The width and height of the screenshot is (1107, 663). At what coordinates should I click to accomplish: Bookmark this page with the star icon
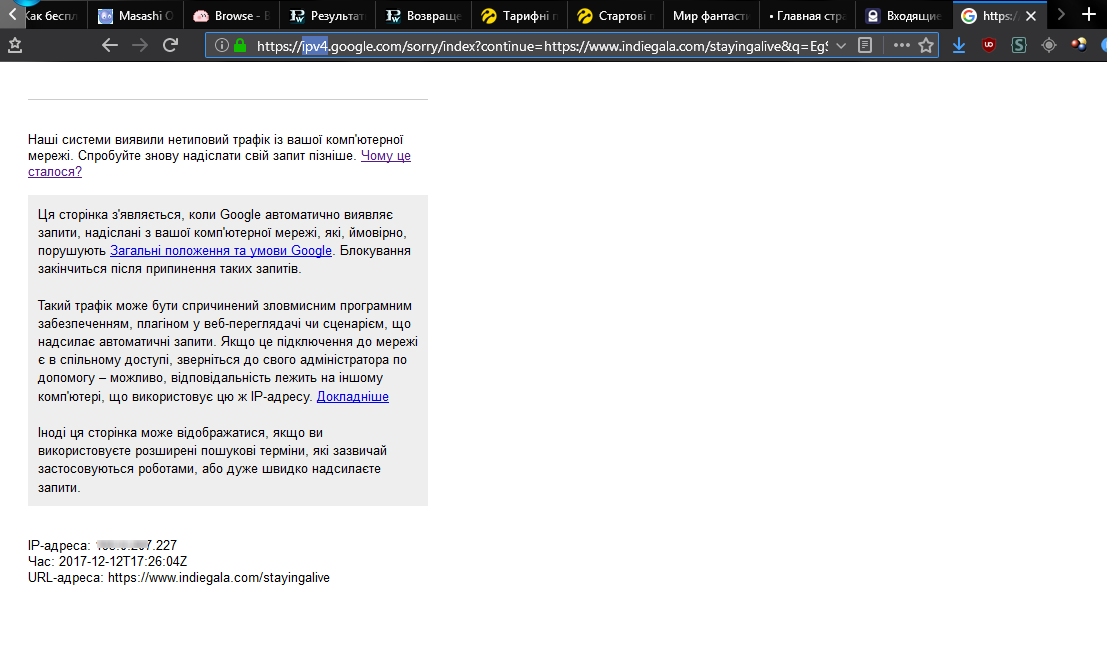[926, 46]
